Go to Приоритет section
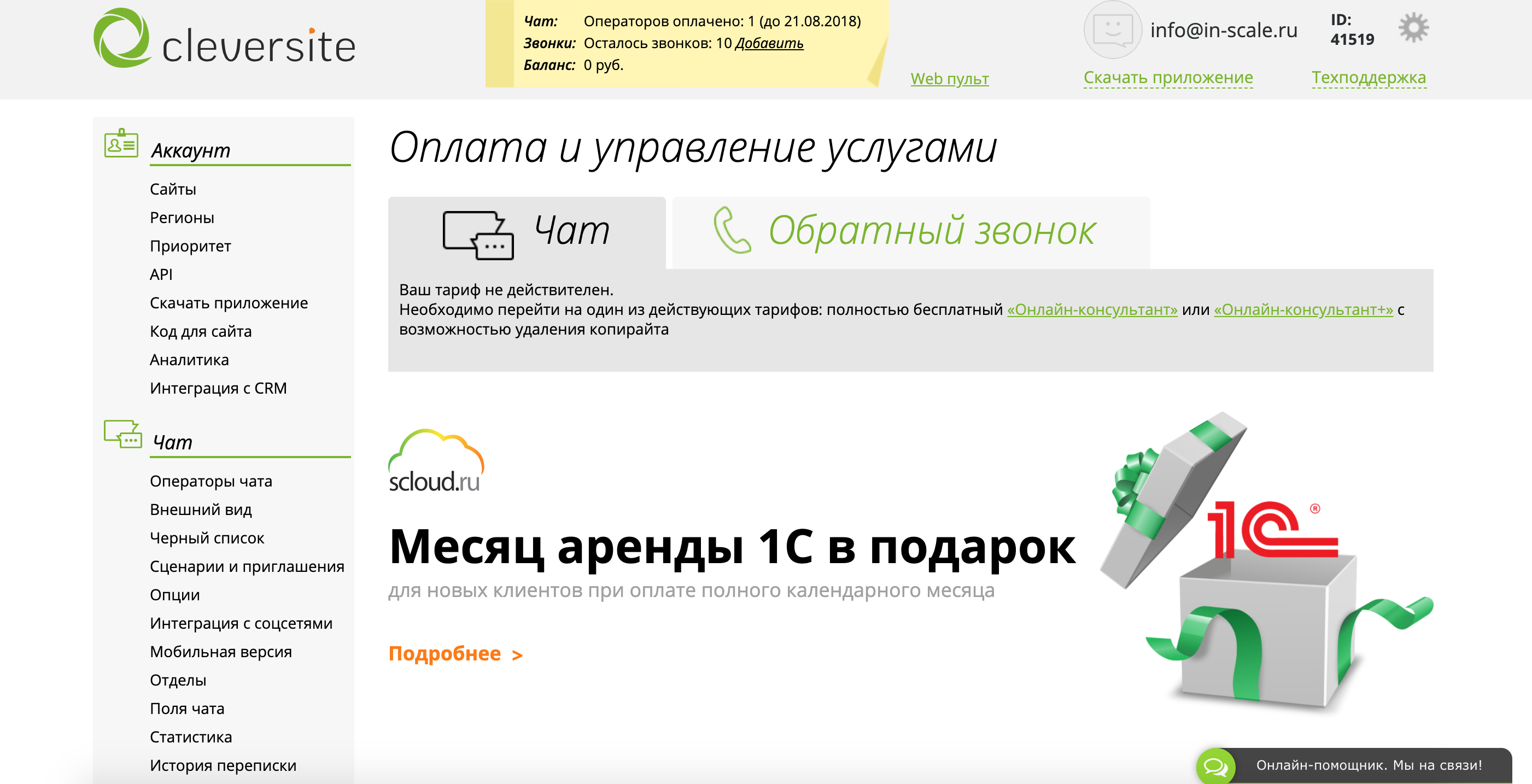The image size is (1532, 784). click(x=190, y=246)
